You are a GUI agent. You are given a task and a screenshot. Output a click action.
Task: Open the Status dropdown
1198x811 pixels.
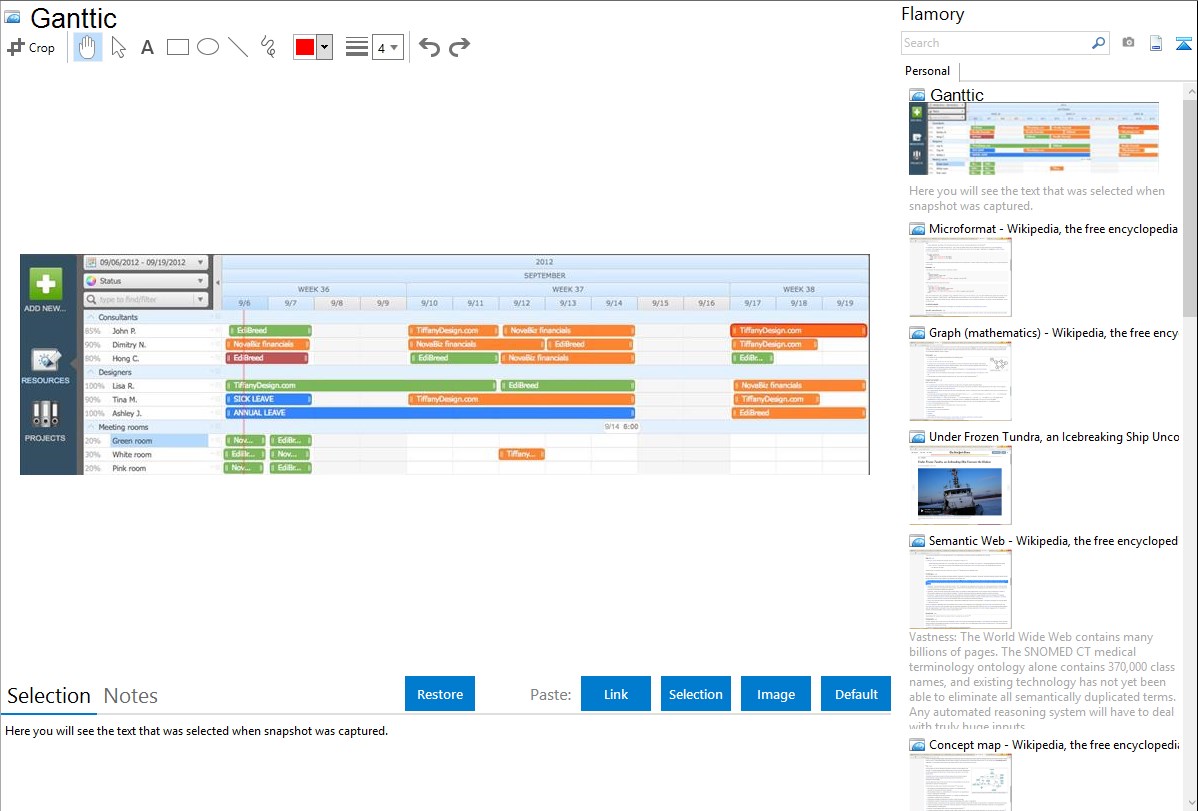click(145, 281)
